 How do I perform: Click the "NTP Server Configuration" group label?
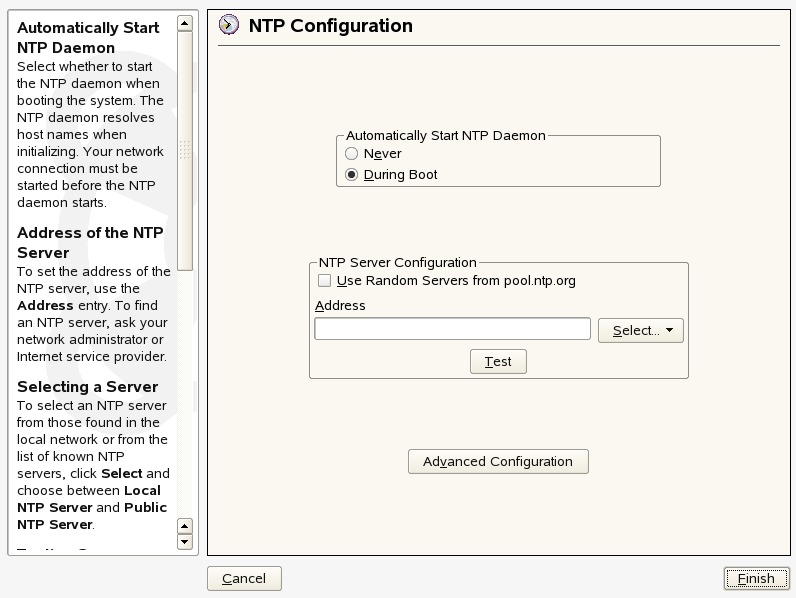tap(398, 263)
